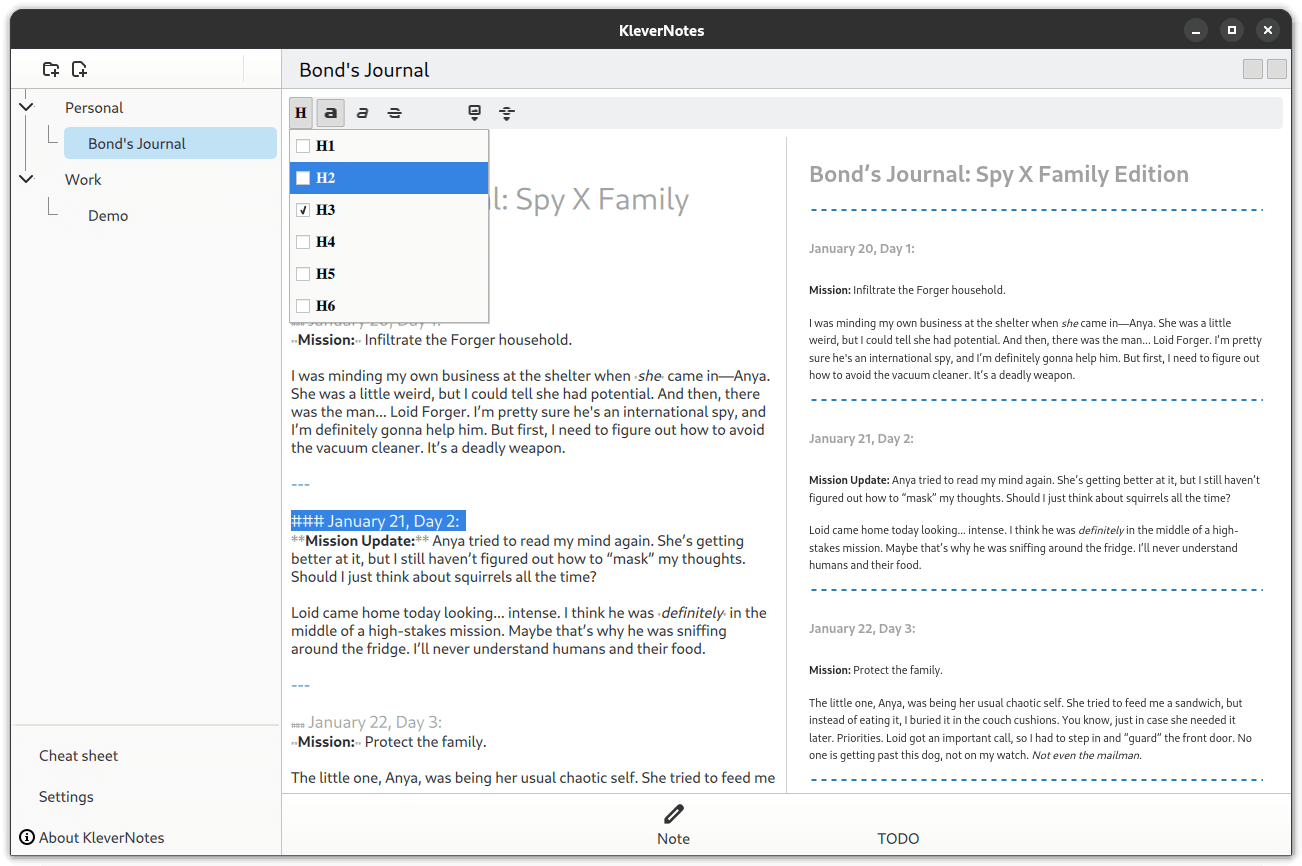
Task: Click the create new note icon
Action: pos(79,69)
